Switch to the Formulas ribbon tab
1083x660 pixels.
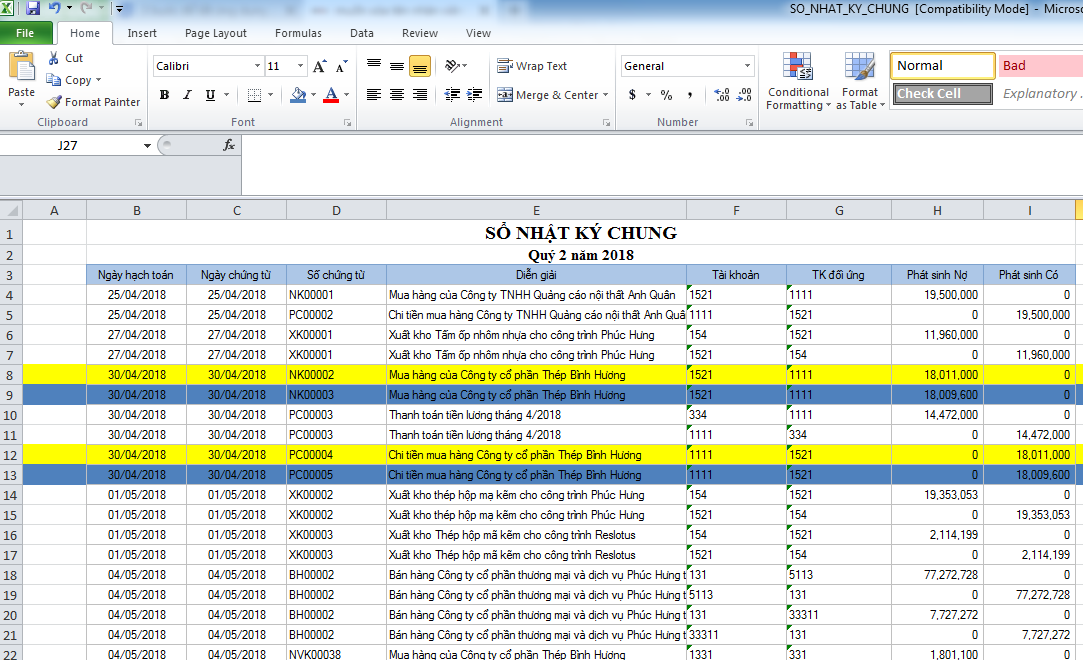tap(298, 33)
